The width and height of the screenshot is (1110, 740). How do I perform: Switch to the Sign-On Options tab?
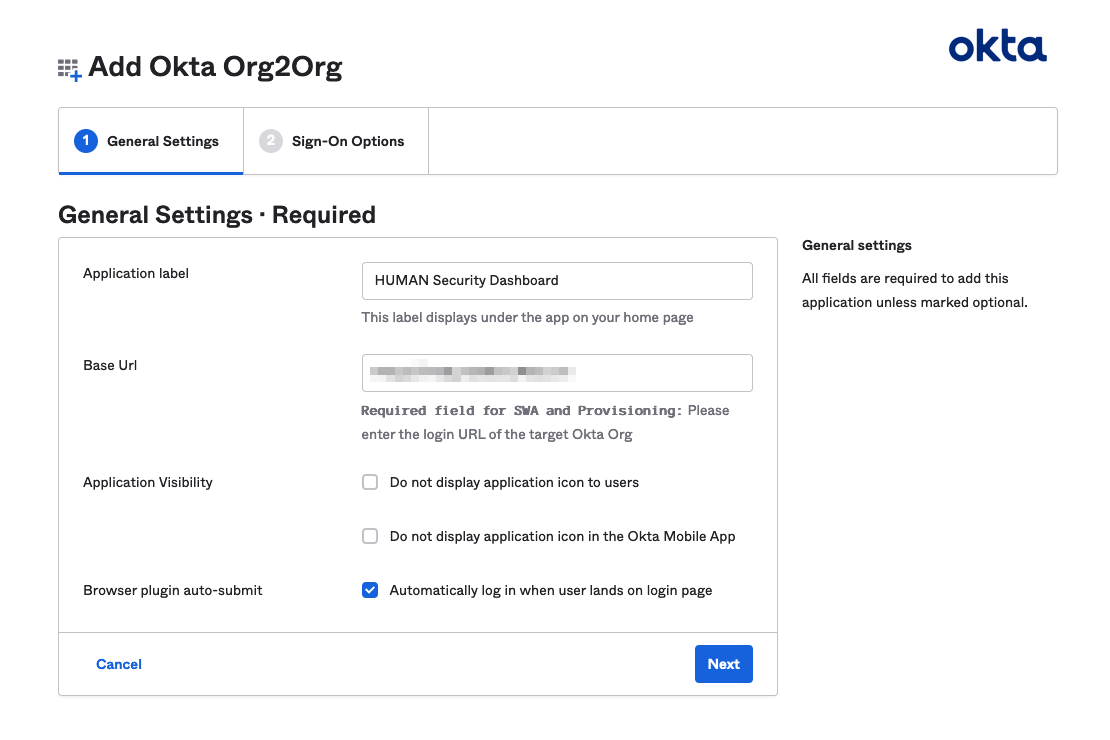(347, 141)
